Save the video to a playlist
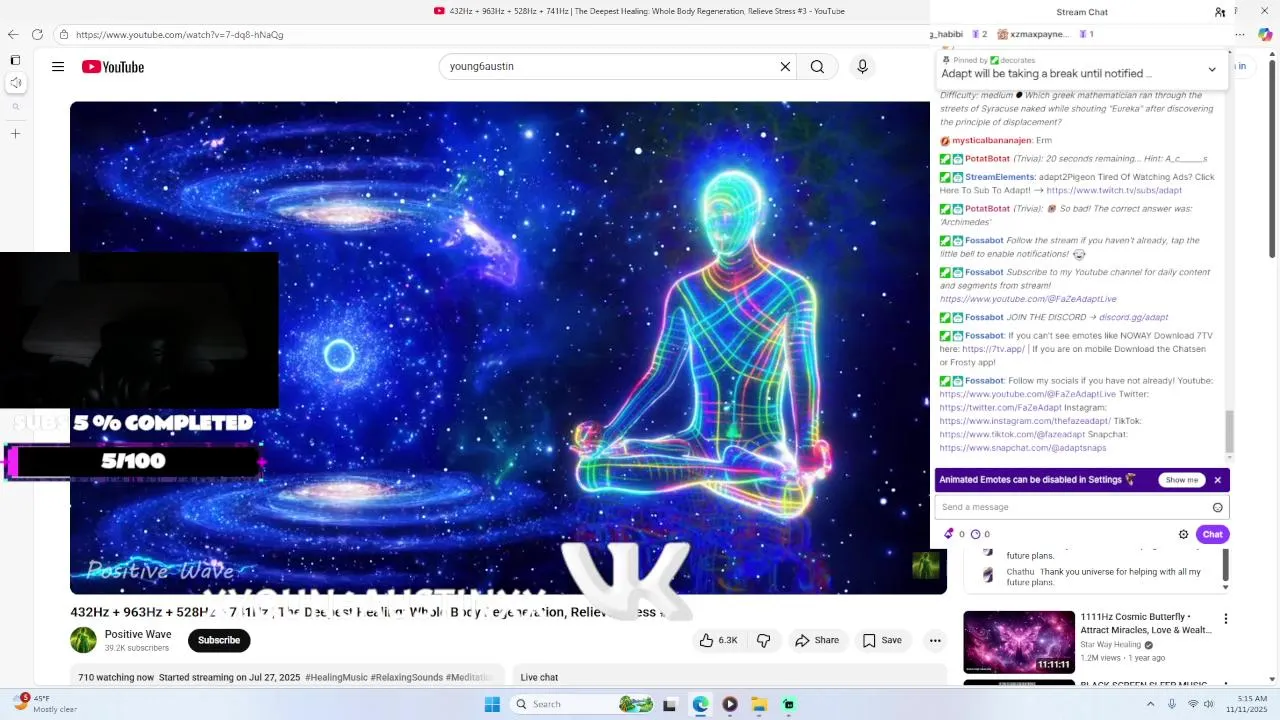 coord(882,640)
